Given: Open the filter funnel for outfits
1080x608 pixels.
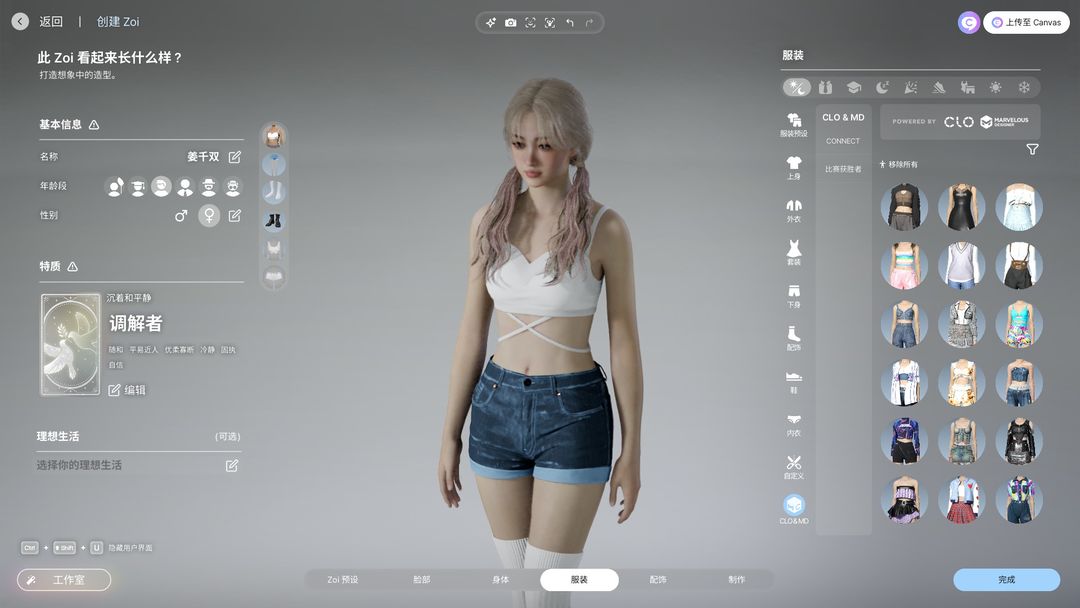Looking at the screenshot, I should click(1032, 149).
